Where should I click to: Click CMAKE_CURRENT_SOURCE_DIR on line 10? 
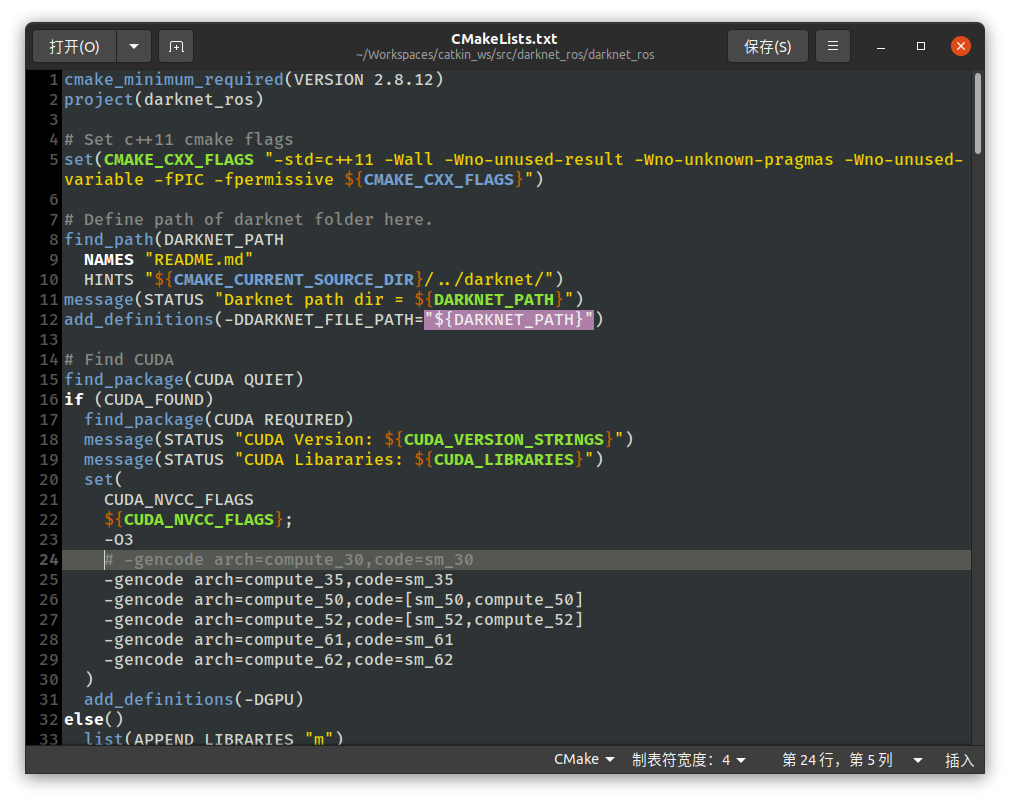pos(294,279)
